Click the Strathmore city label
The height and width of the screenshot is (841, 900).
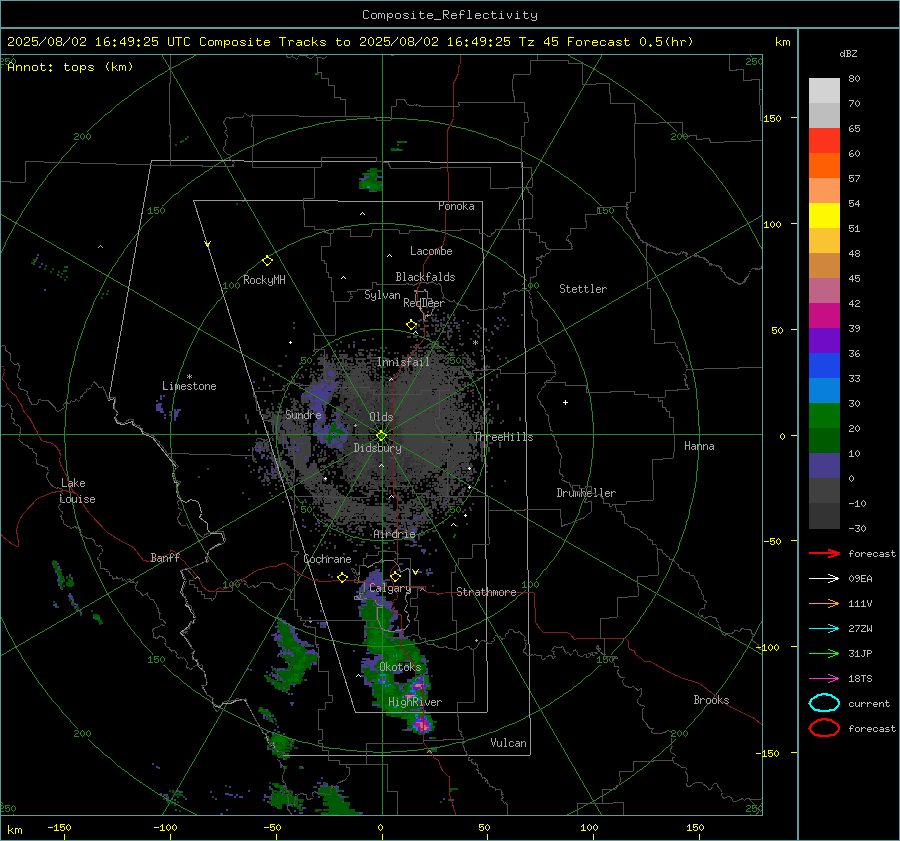coord(486,592)
